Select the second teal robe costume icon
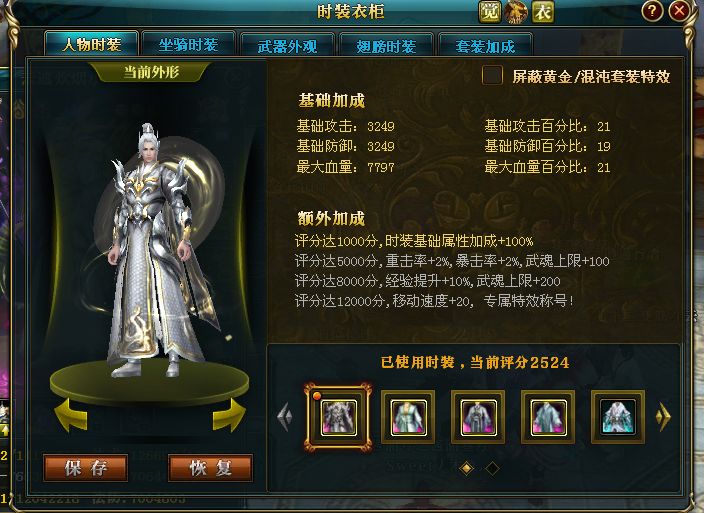Image resolution: width=704 pixels, height=513 pixels. coord(408,417)
